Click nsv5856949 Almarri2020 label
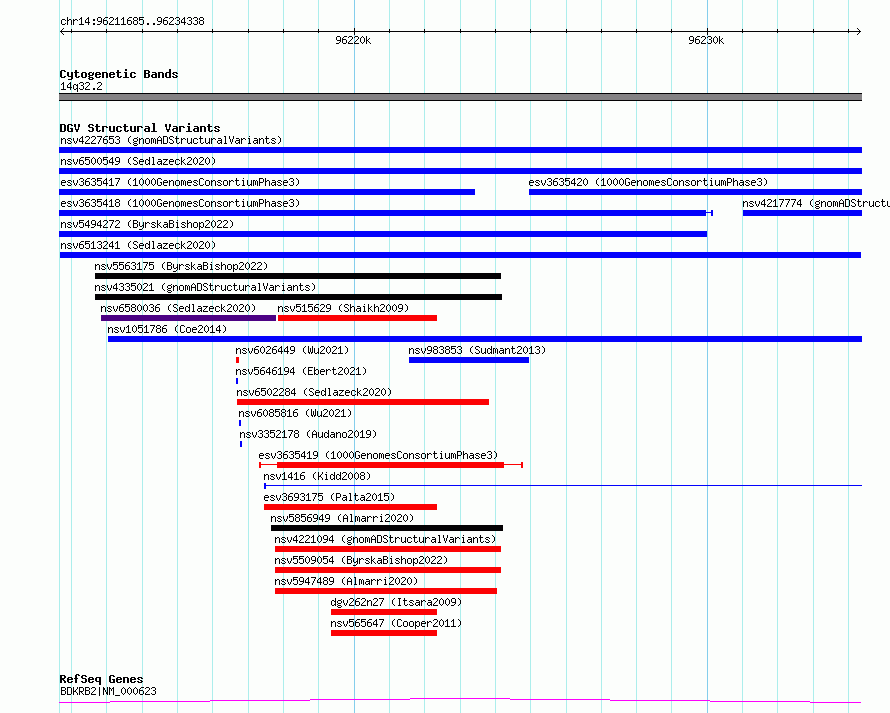890x713 pixels. [x=342, y=518]
